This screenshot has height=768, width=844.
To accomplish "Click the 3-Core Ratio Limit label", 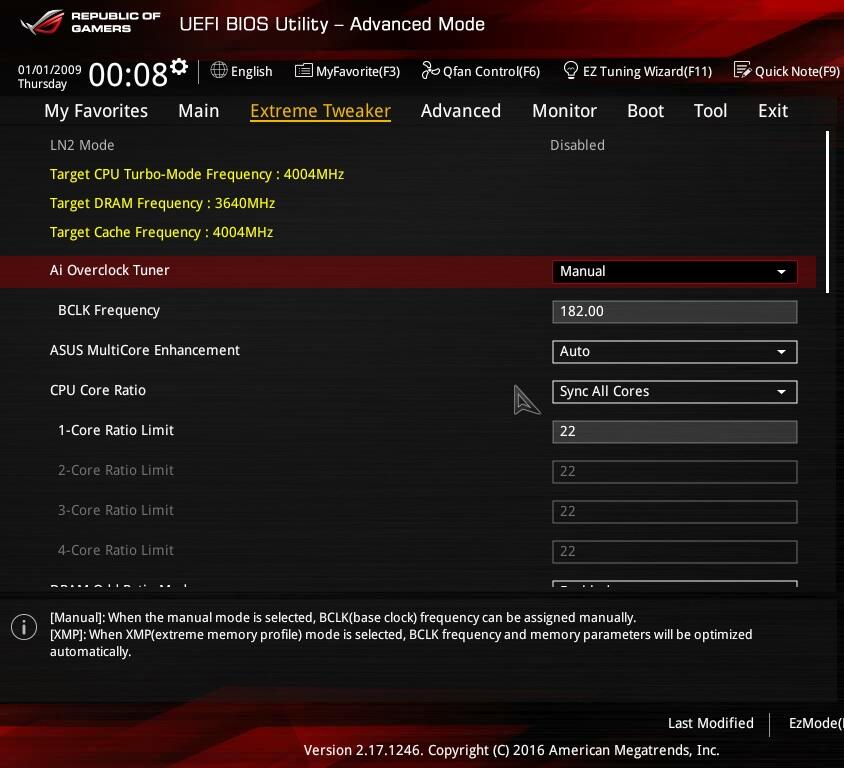I will pos(116,510).
